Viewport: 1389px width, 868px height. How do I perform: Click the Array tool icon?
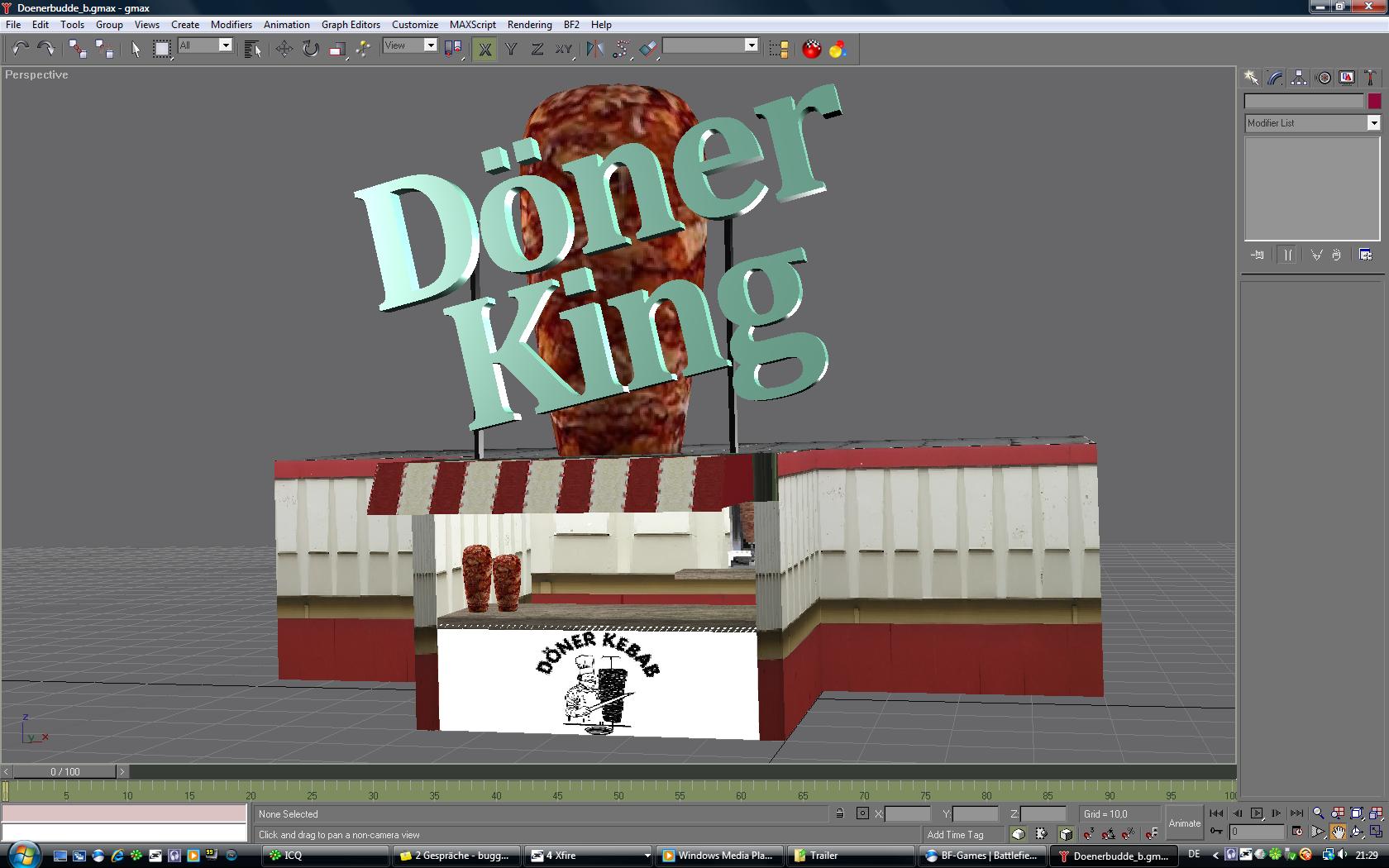[x=621, y=49]
